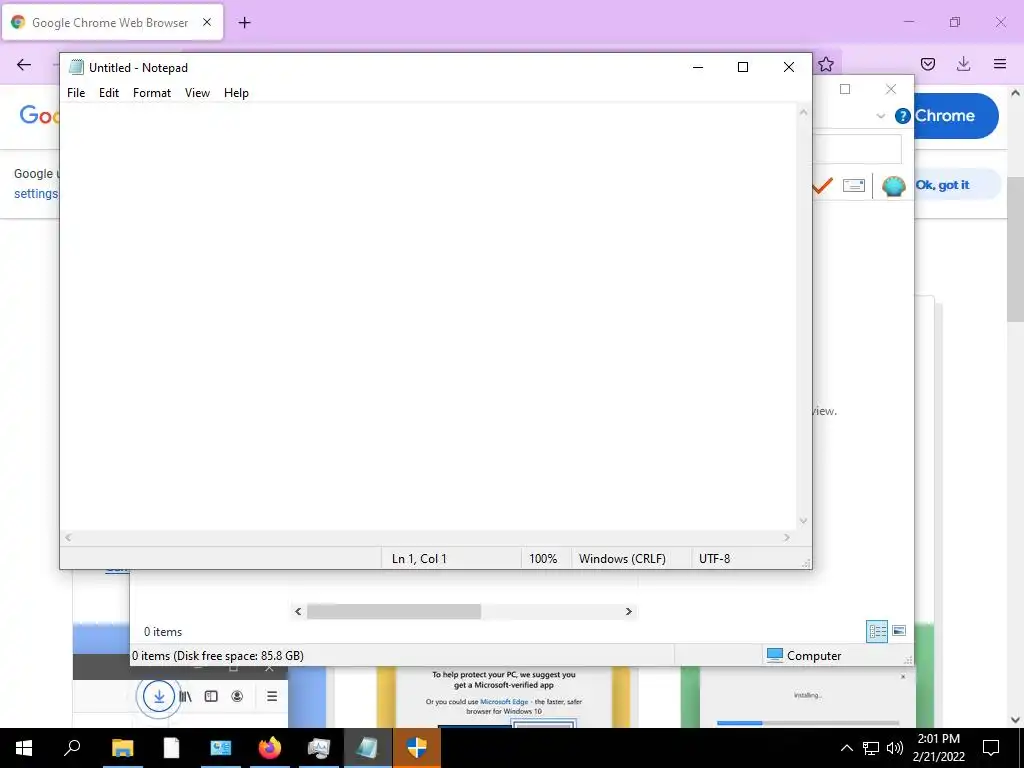Click the Explorer horizontal scrollbar thumb
The width and height of the screenshot is (1024, 768).
click(394, 612)
